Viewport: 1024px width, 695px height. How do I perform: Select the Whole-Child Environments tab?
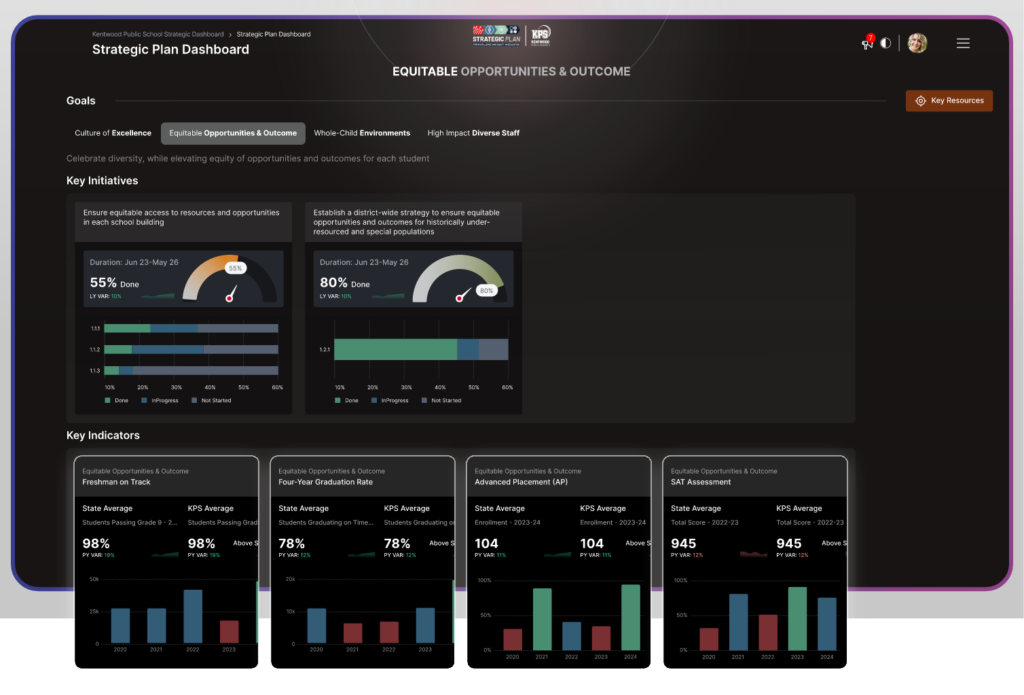362,133
